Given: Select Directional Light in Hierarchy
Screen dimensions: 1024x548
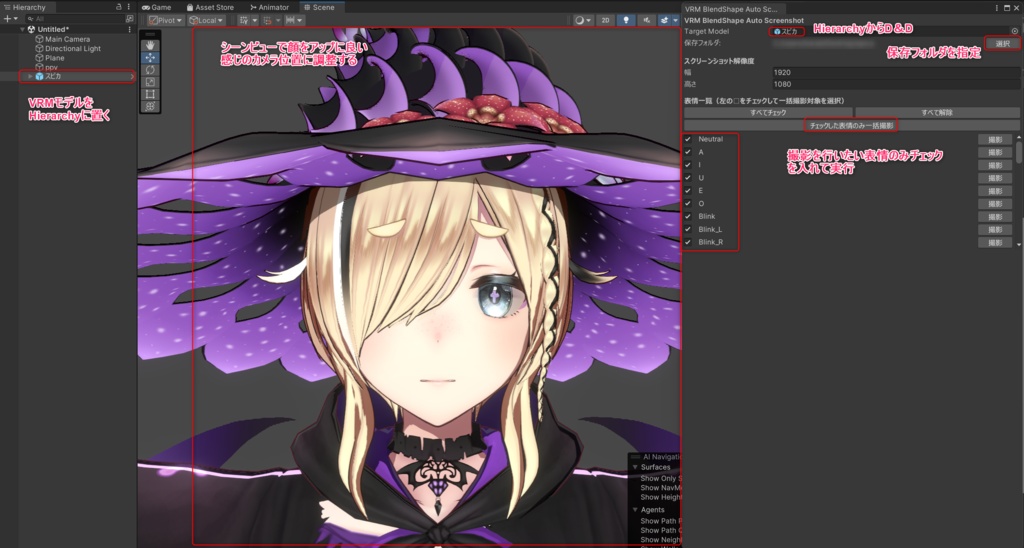Looking at the screenshot, I should pos(72,48).
